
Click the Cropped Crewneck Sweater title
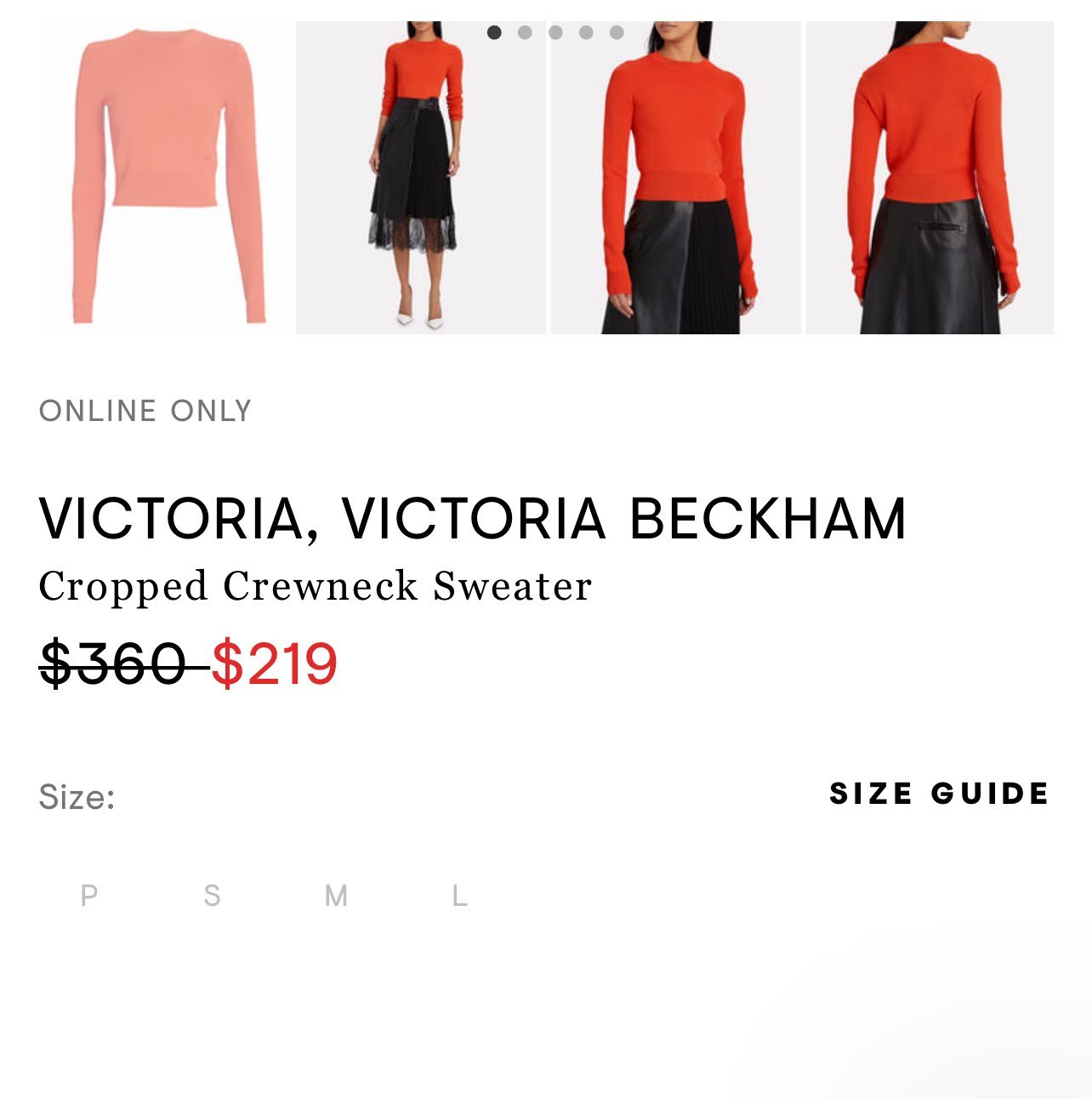[x=316, y=587]
